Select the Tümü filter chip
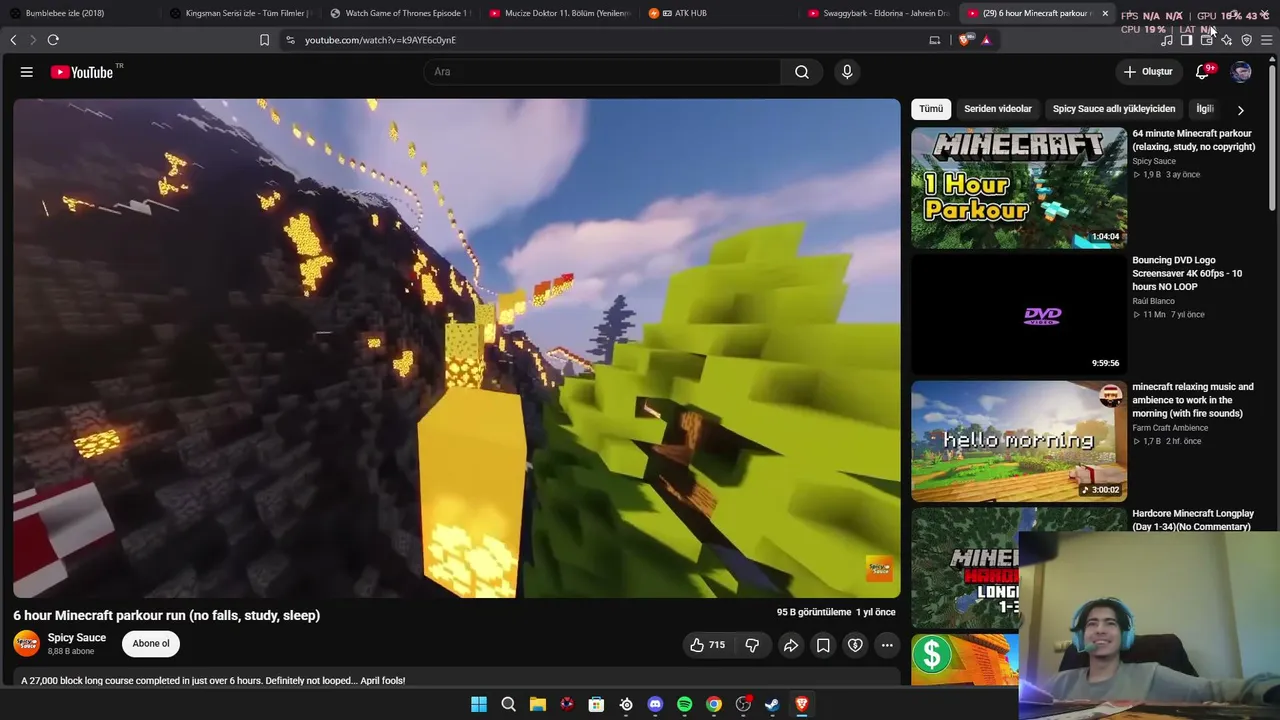This screenshot has width=1280, height=720. coord(931,109)
